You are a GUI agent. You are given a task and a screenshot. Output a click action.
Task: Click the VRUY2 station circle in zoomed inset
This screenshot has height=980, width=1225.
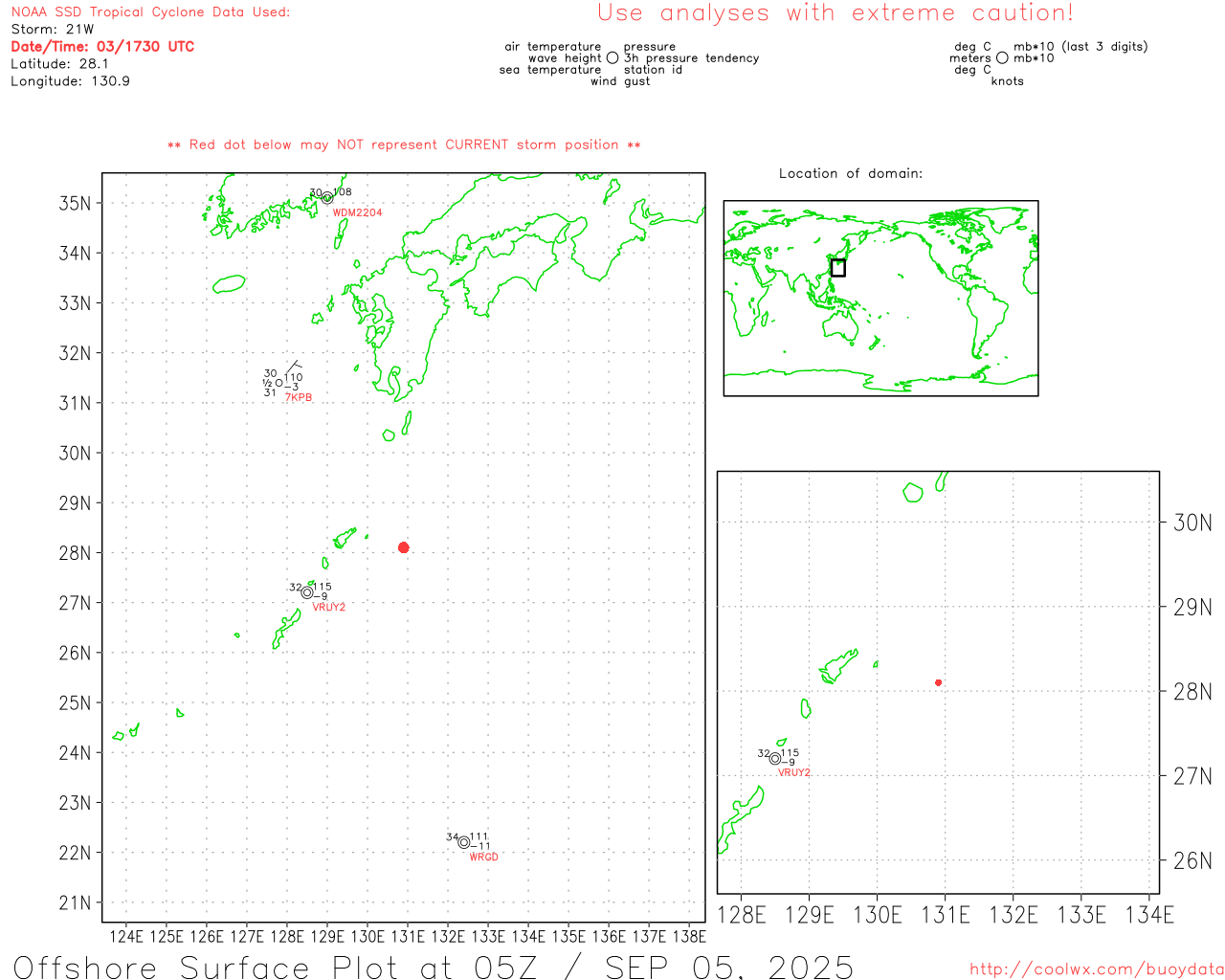775,758
